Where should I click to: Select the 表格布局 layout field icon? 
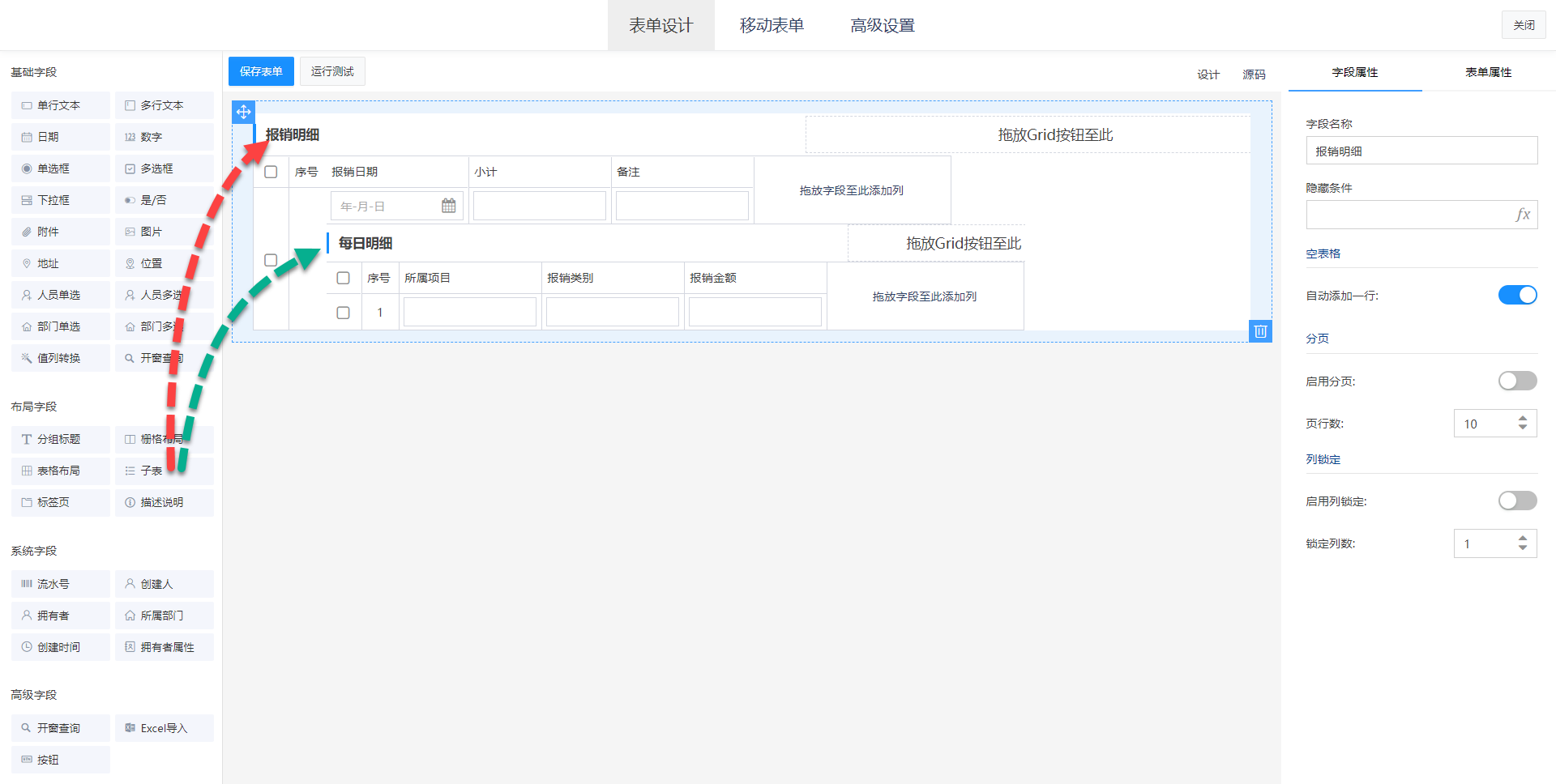tap(27, 471)
